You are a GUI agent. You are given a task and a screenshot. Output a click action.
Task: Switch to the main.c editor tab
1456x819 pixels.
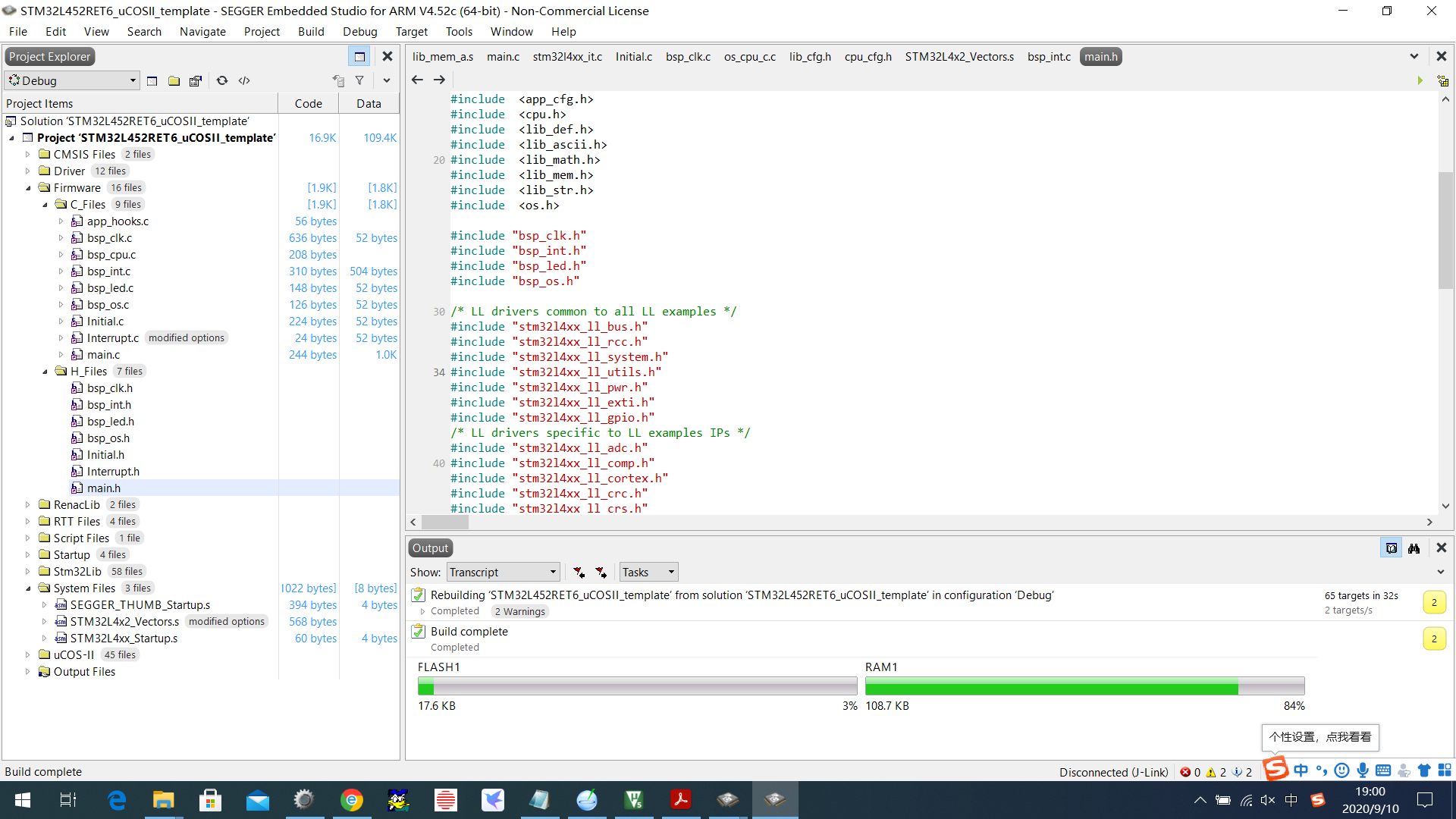(x=503, y=57)
